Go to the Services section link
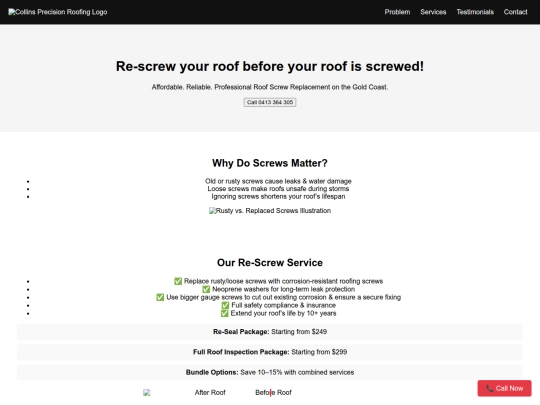540x405 pixels. 433,12
